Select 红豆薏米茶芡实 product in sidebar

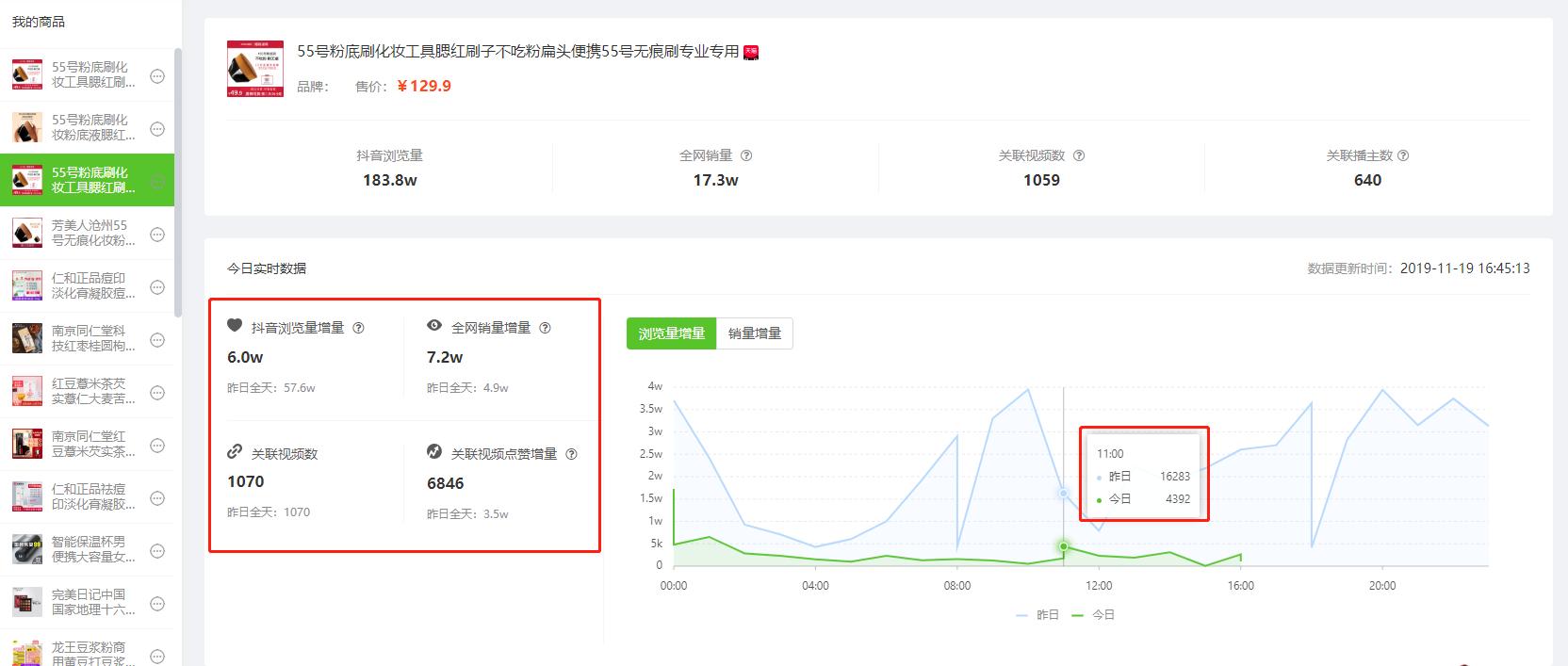[92, 391]
